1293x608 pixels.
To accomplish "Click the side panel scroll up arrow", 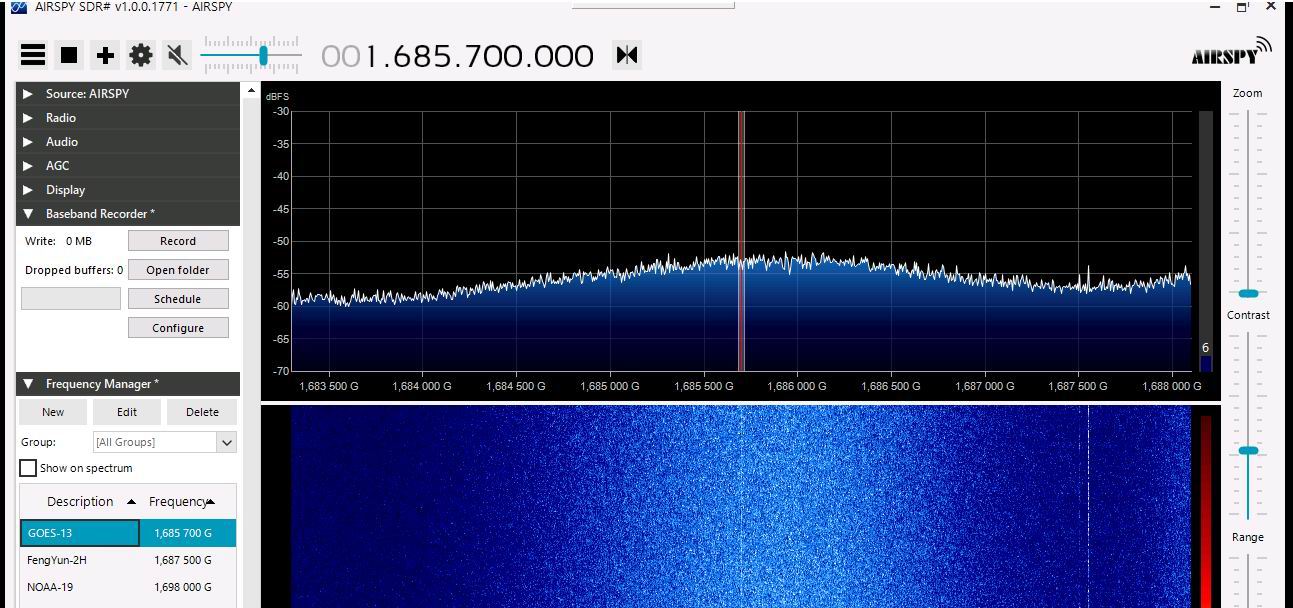I will (251, 91).
